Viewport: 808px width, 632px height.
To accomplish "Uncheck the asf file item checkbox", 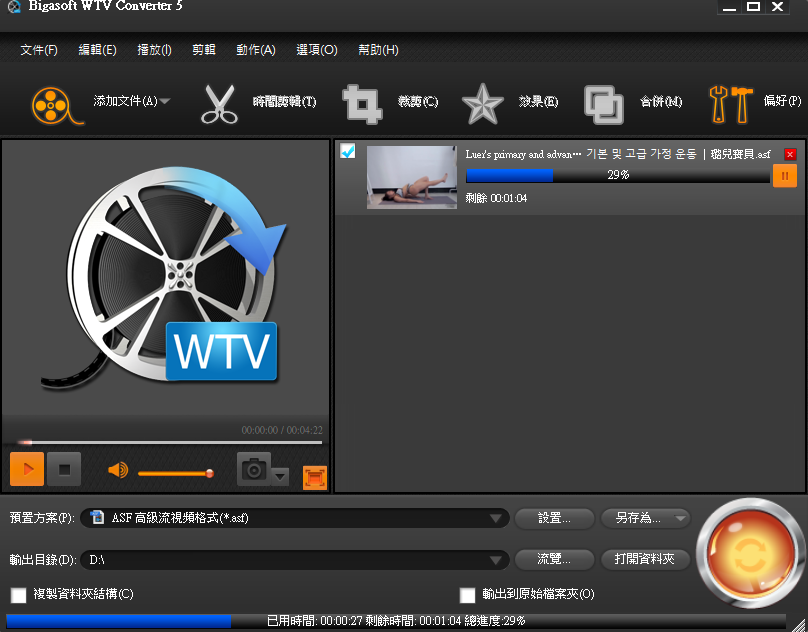I will tap(348, 152).
